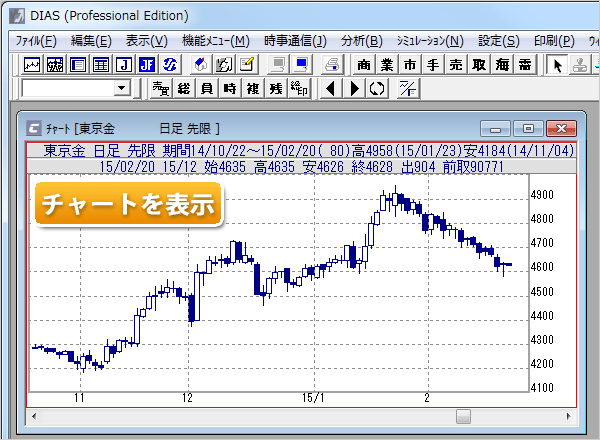Open the symbol combo box dropdown
The image size is (600, 440).
(x=122, y=89)
